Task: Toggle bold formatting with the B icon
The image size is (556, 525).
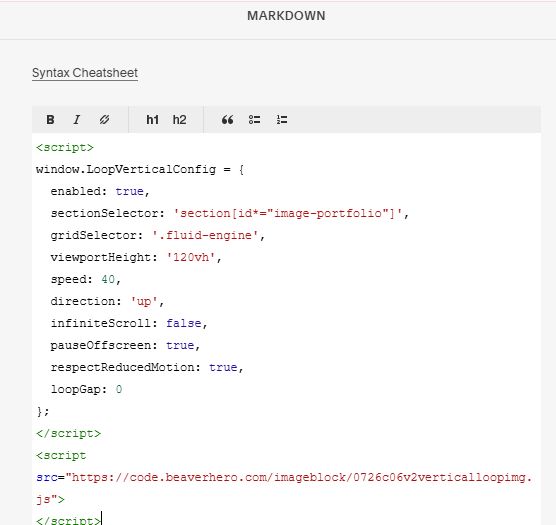Action: pos(50,120)
